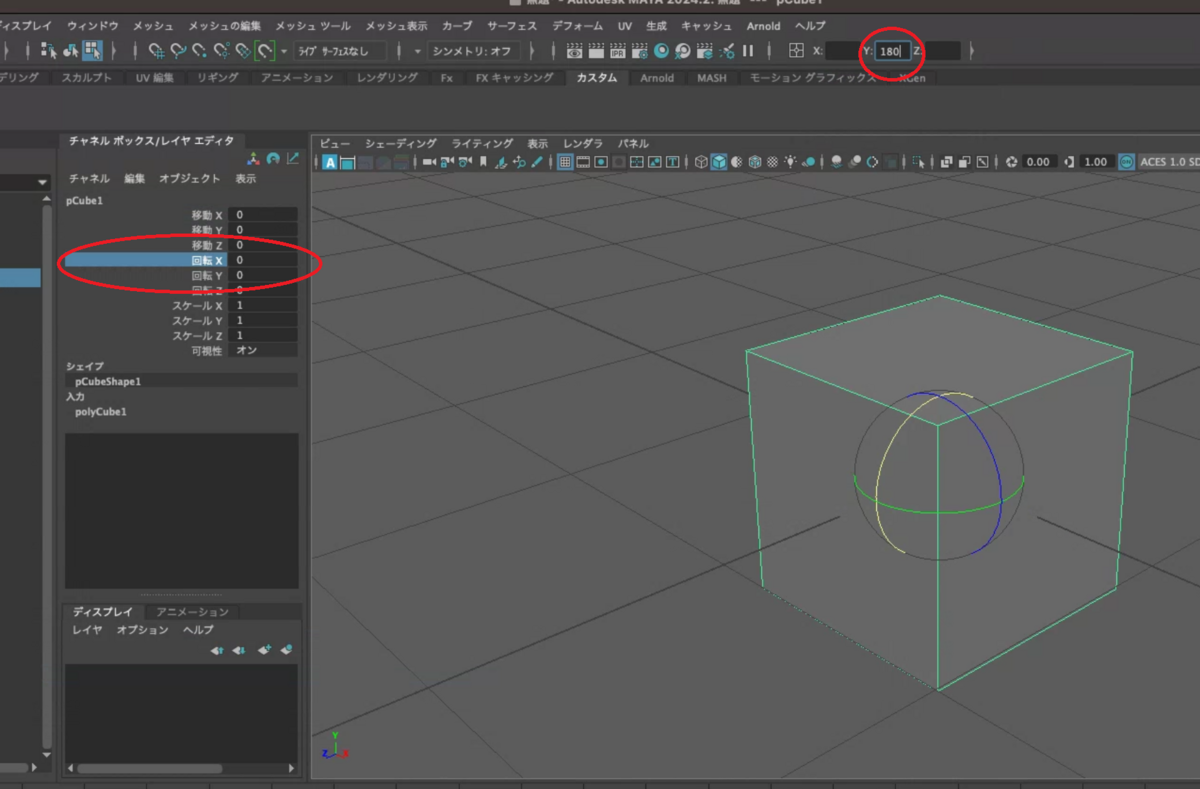Toggle snap to grid magnet icon
Viewport: 1200px width, 789px height.
[x=156, y=50]
